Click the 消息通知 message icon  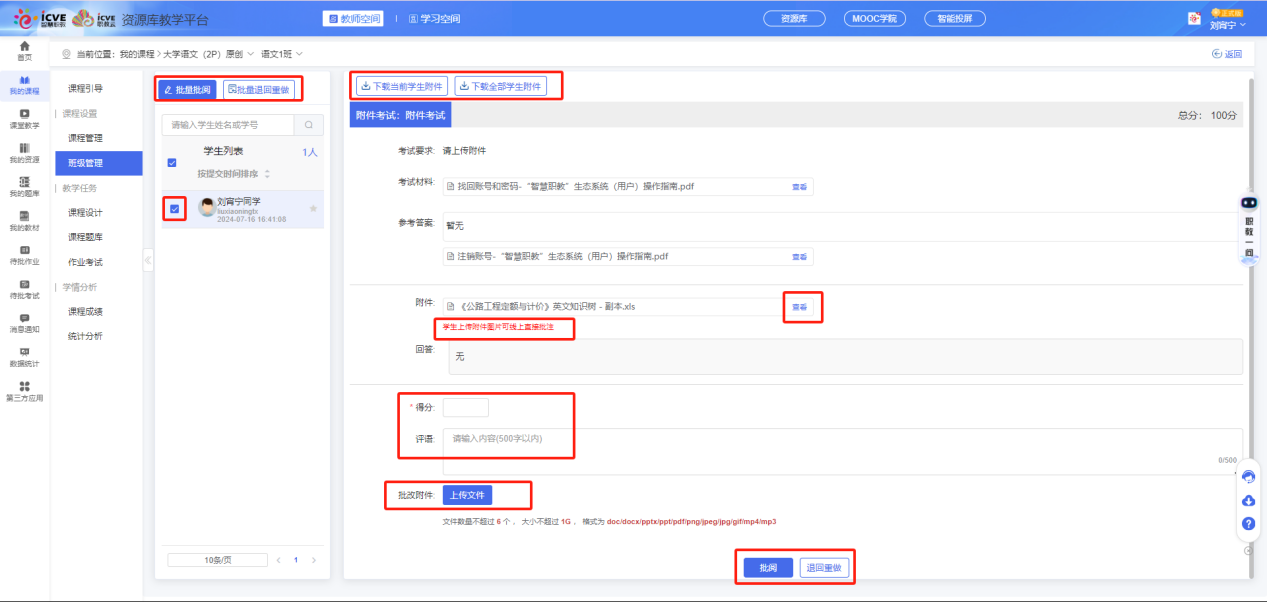24,322
